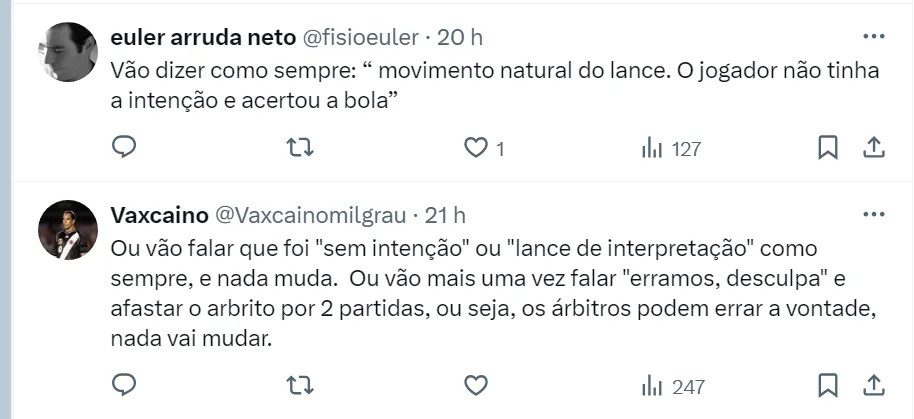This screenshot has height=419, width=914.
Task: Like Vaxcaino's tweet
Action: coord(476,385)
